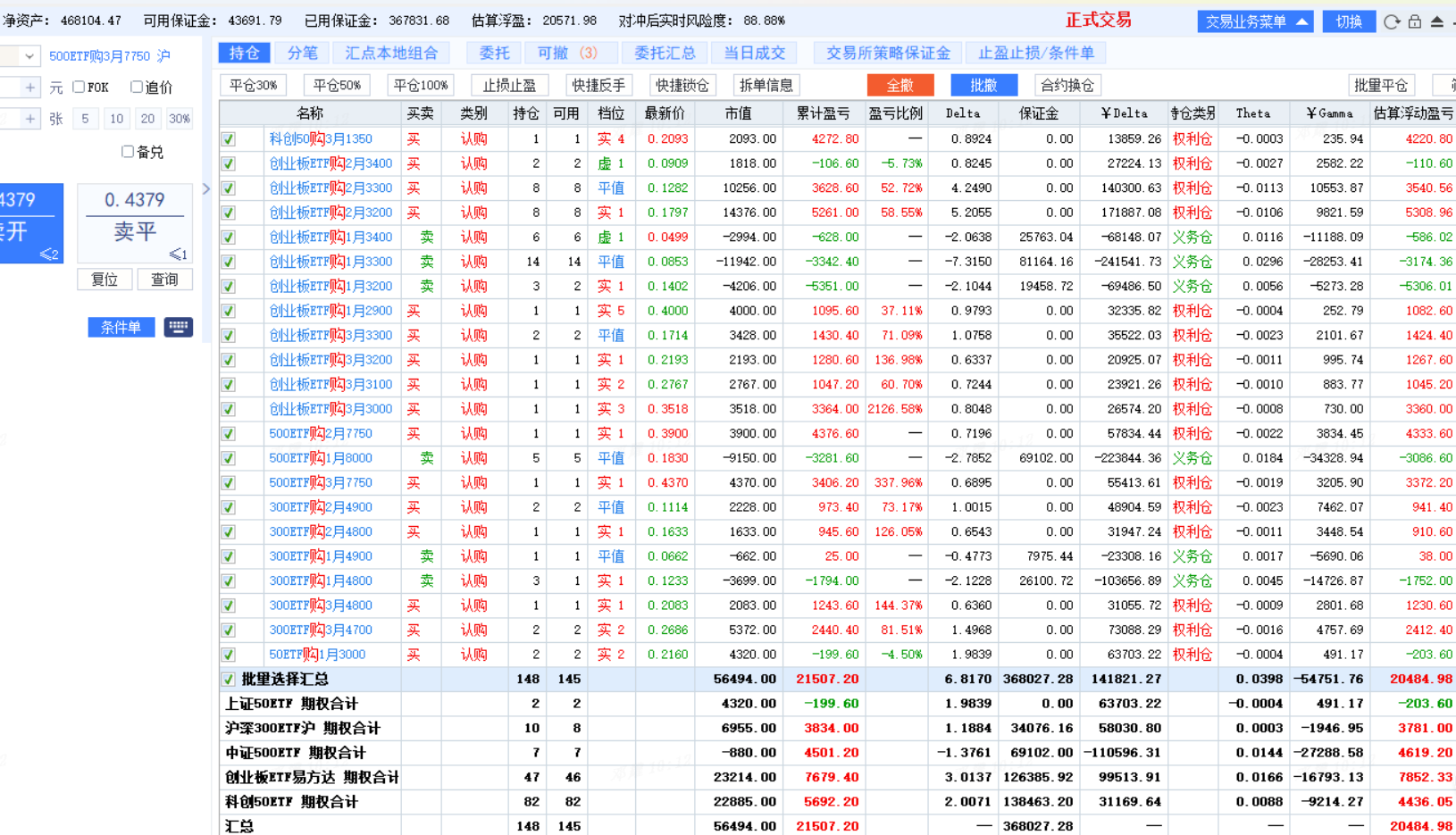Switch to the 委托 tab
The width and height of the screenshot is (1456, 835).
point(494,53)
